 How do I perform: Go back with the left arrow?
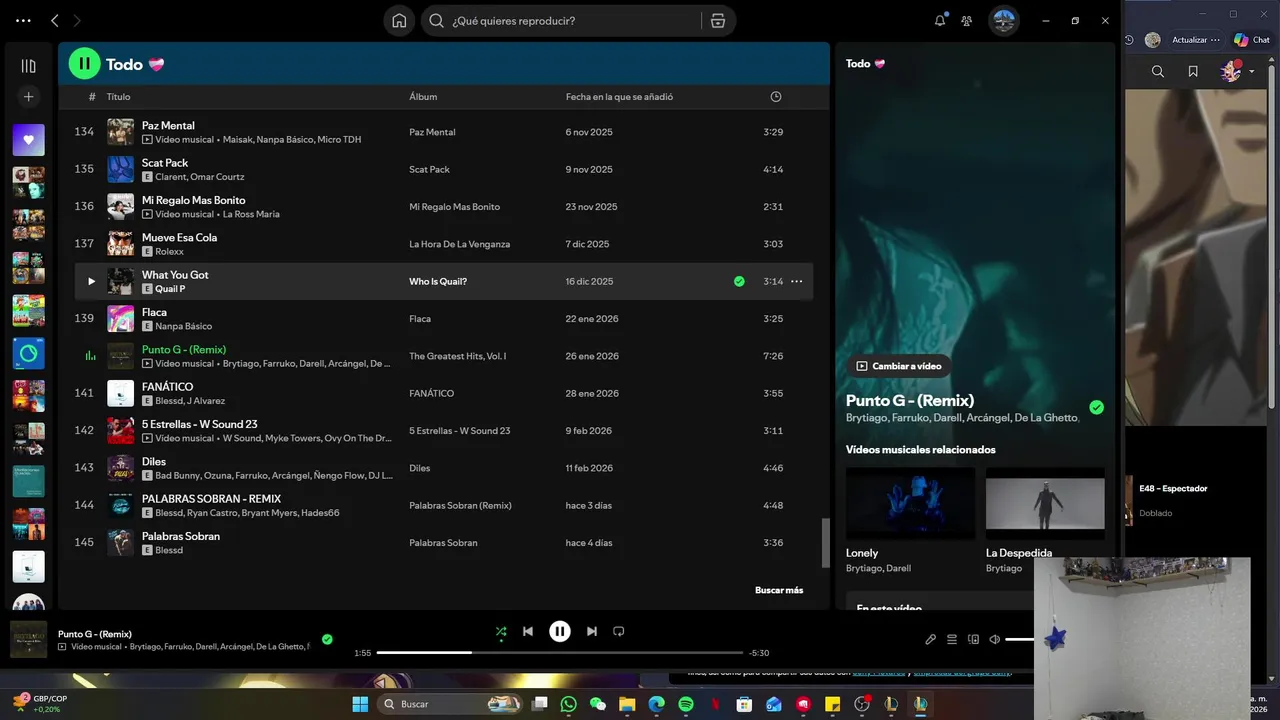(55, 20)
